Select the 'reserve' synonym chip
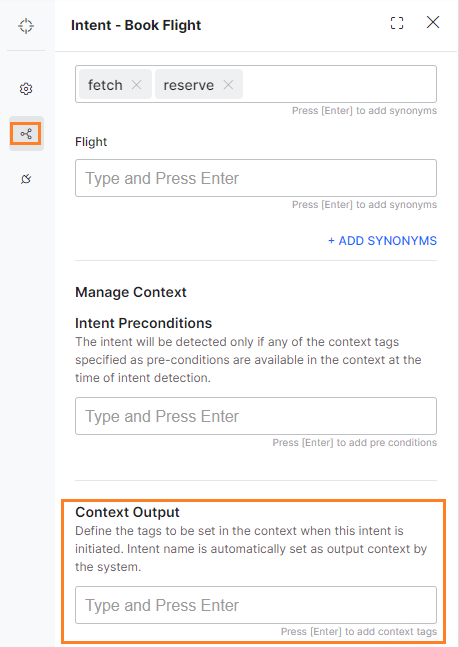Image resolution: width=459 pixels, height=647 pixels. pos(189,85)
